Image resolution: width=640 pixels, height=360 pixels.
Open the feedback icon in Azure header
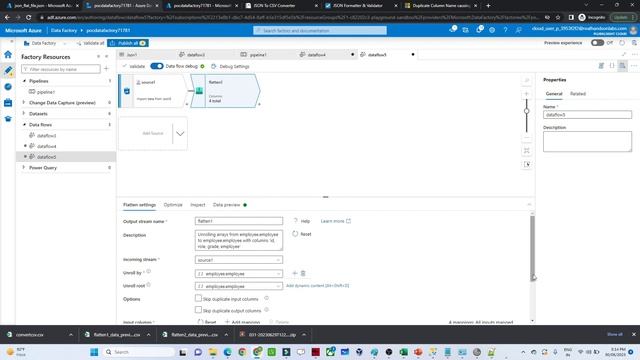click(x=518, y=30)
